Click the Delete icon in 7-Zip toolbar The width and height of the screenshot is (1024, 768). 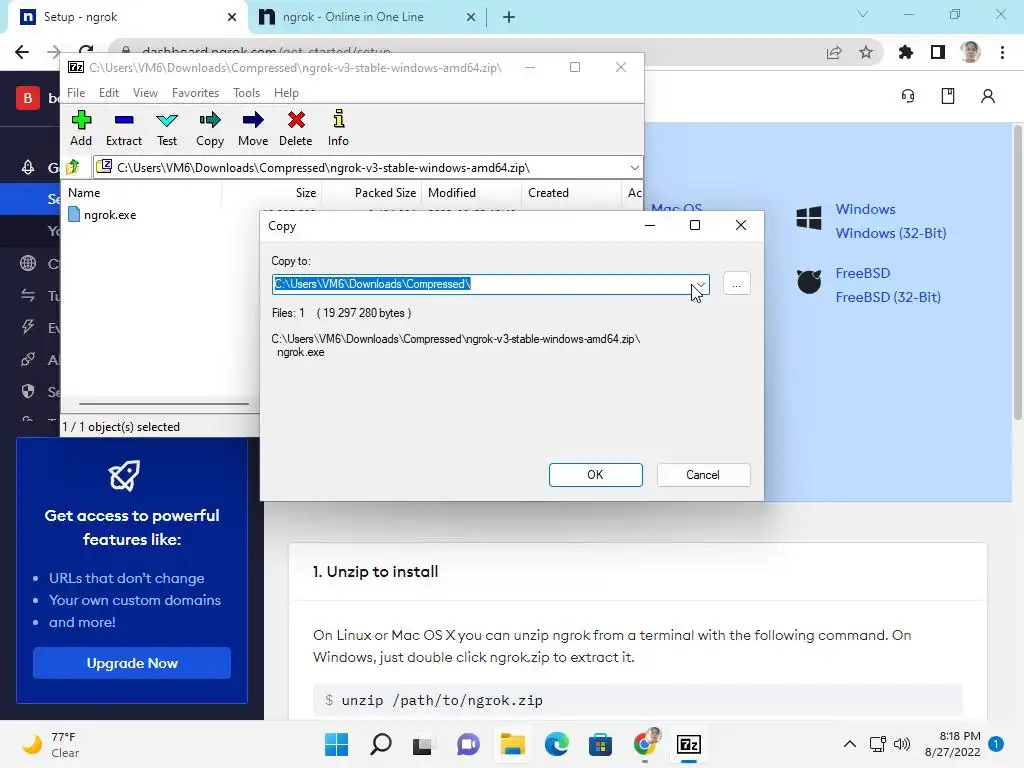pyautogui.click(x=296, y=128)
